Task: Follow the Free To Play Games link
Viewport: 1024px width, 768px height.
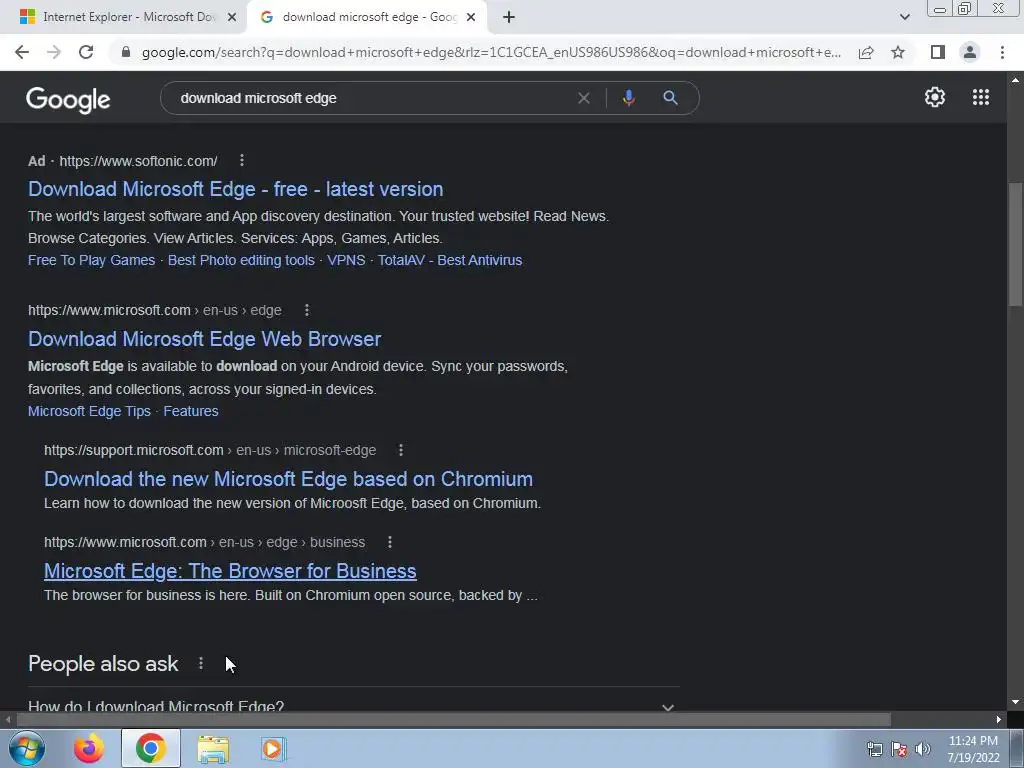Action: (91, 260)
